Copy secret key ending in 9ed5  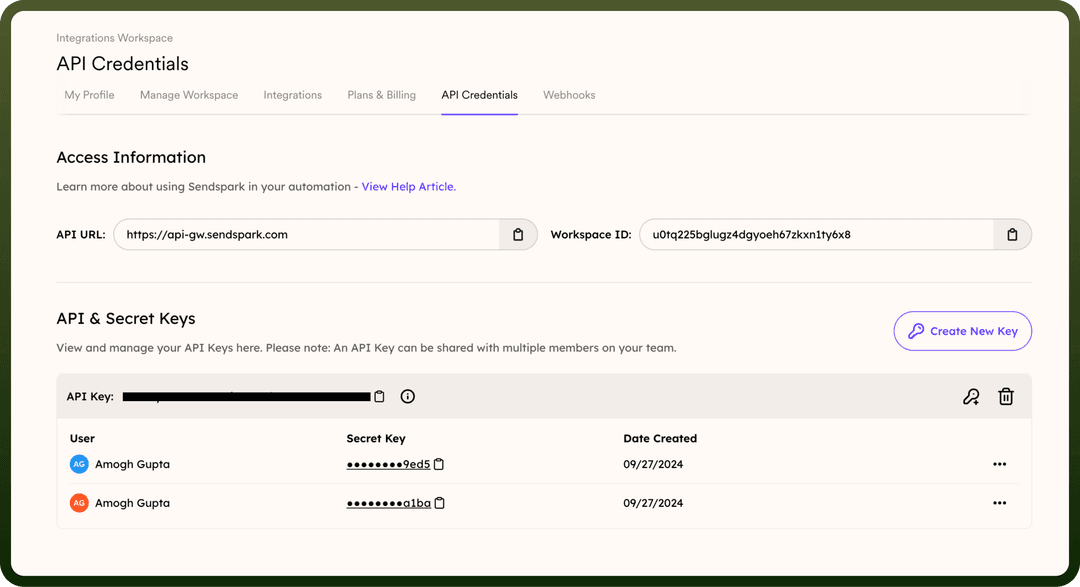click(x=439, y=464)
